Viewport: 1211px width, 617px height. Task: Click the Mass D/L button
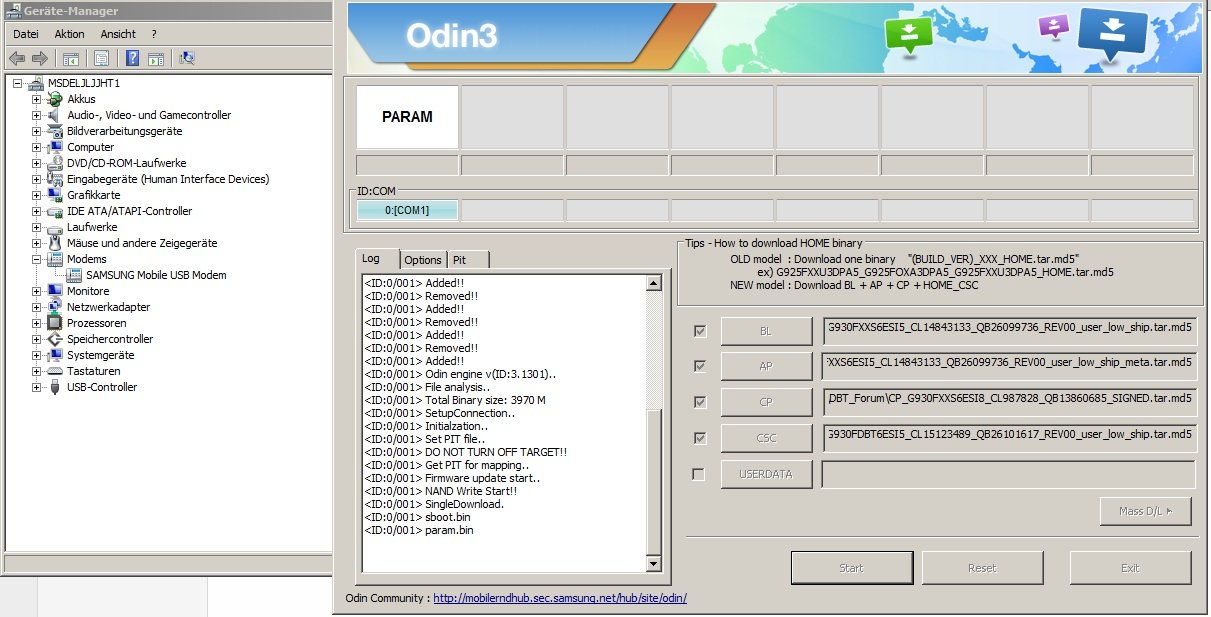click(1145, 511)
